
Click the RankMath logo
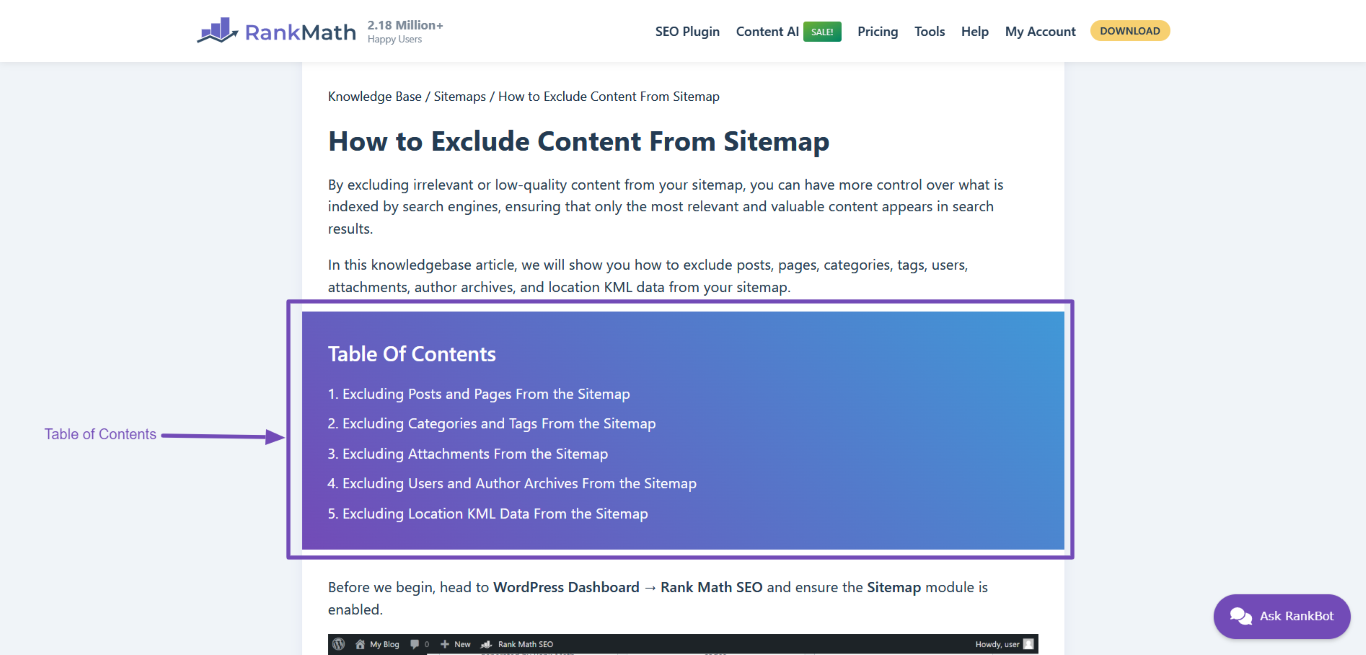[277, 31]
